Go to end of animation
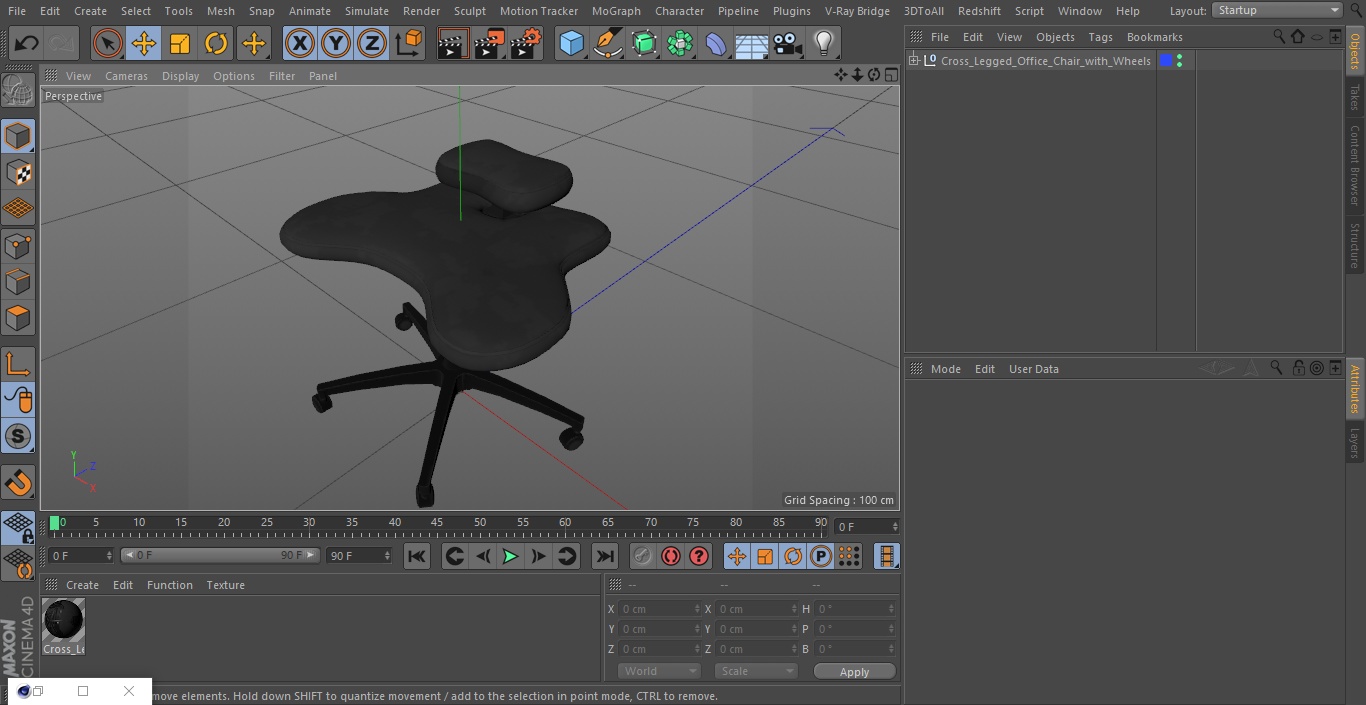This screenshot has width=1366, height=705. tap(605, 556)
